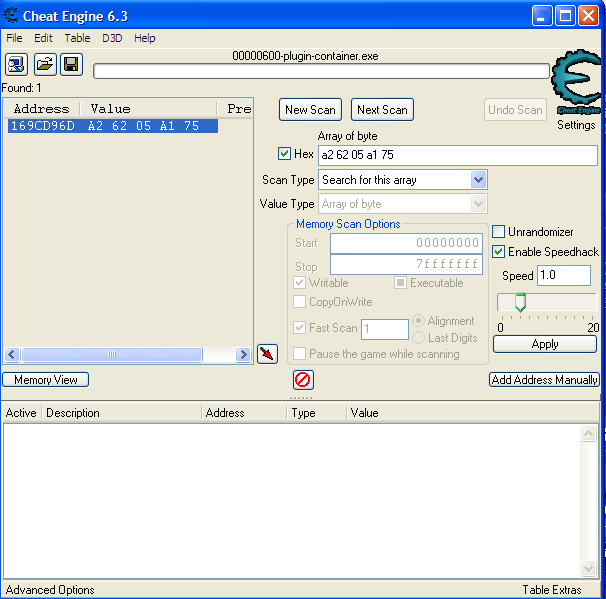Click the scan progress bar
Image resolution: width=606 pixels, height=599 pixels.
[321, 71]
